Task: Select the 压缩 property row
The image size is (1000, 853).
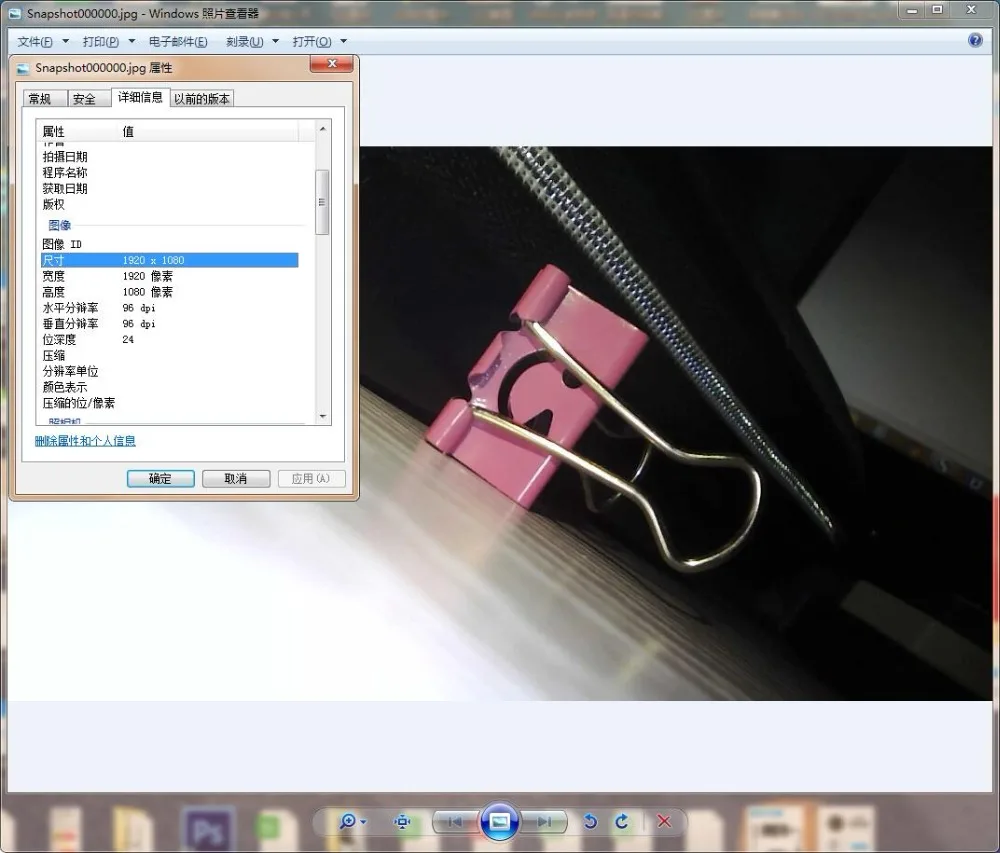Action: [x=169, y=356]
